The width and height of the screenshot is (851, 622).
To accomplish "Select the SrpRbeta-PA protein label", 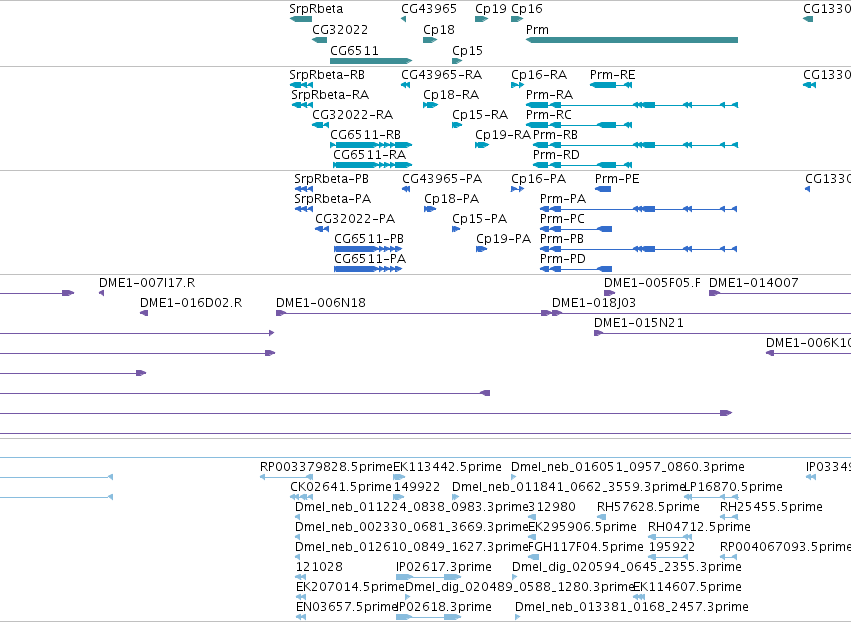I will click(333, 199).
